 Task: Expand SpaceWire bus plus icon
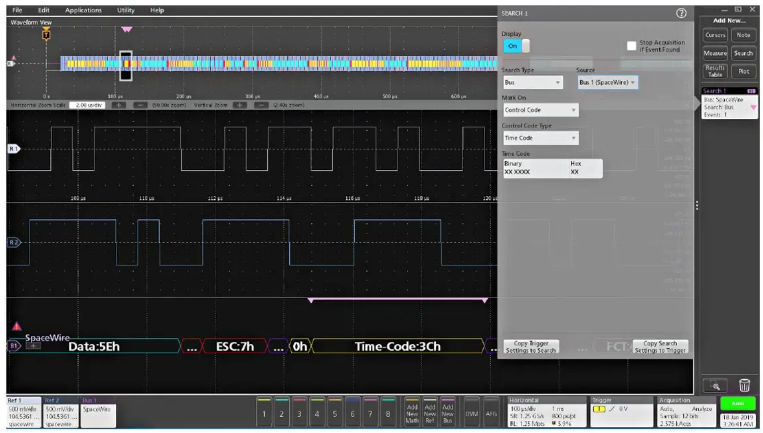point(33,346)
